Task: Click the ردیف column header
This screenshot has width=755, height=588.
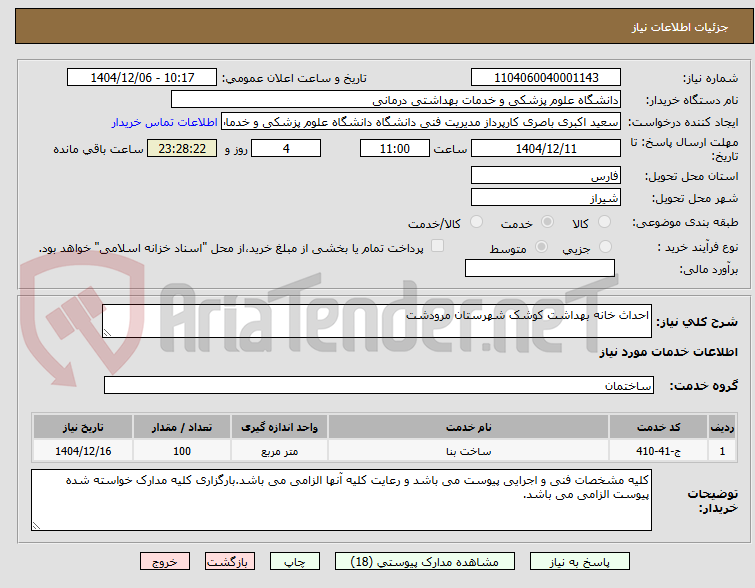Action: click(722, 427)
